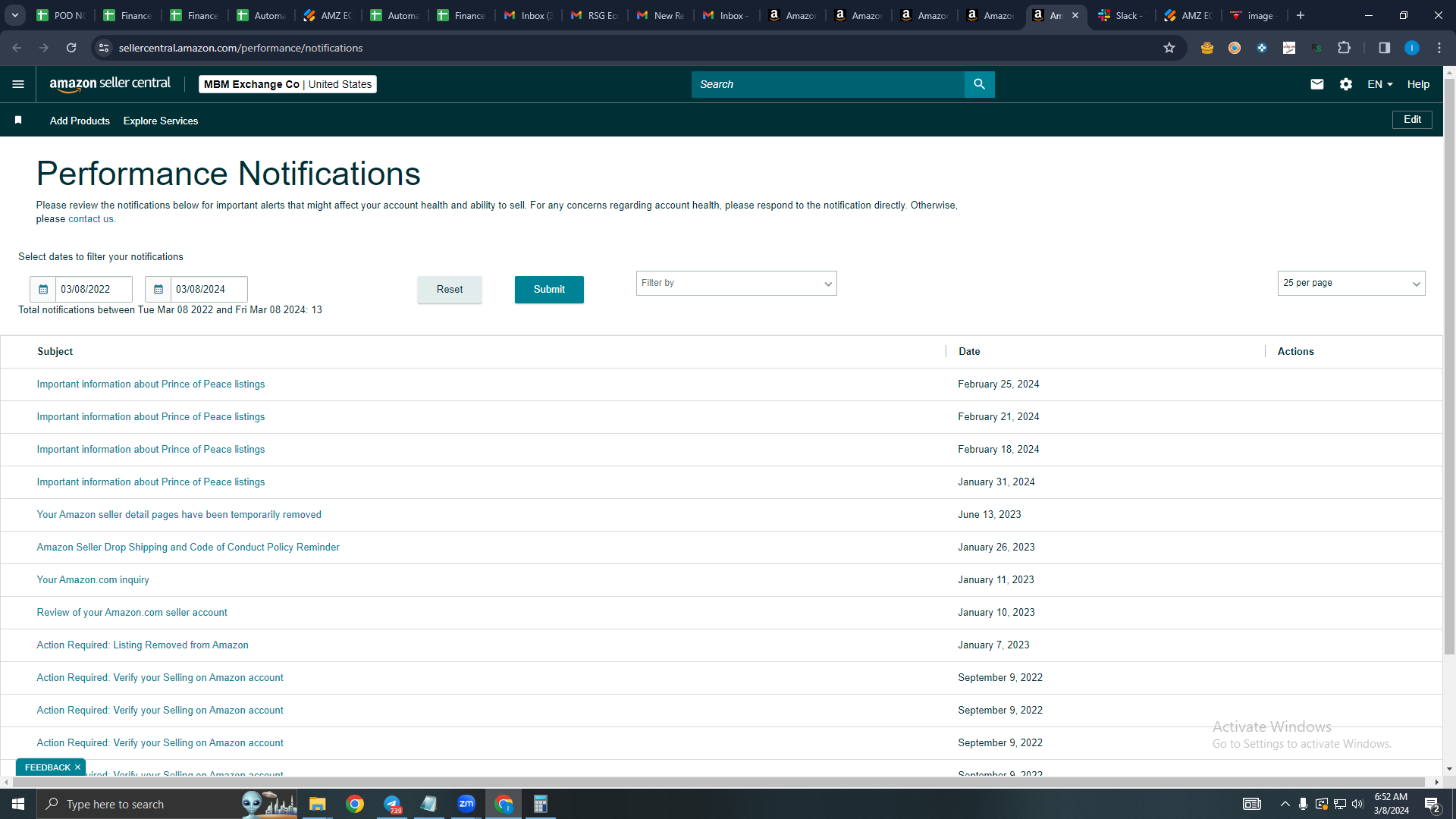The image size is (1456, 819).
Task: Click the blue cross extension icon
Action: click(1262, 48)
